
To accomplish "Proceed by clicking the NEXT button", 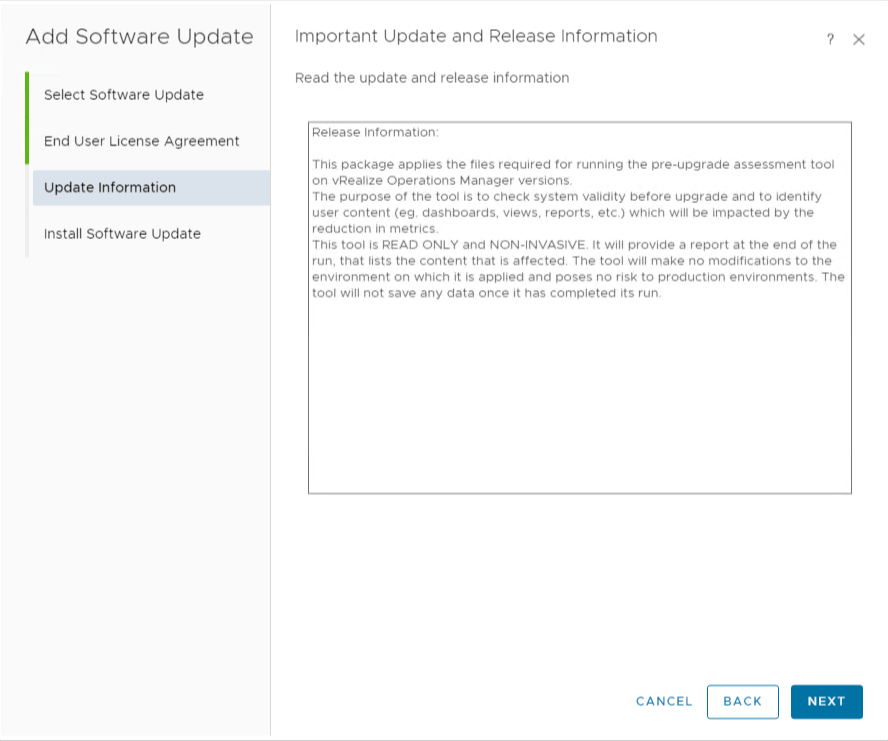I will pyautogui.click(x=826, y=701).
